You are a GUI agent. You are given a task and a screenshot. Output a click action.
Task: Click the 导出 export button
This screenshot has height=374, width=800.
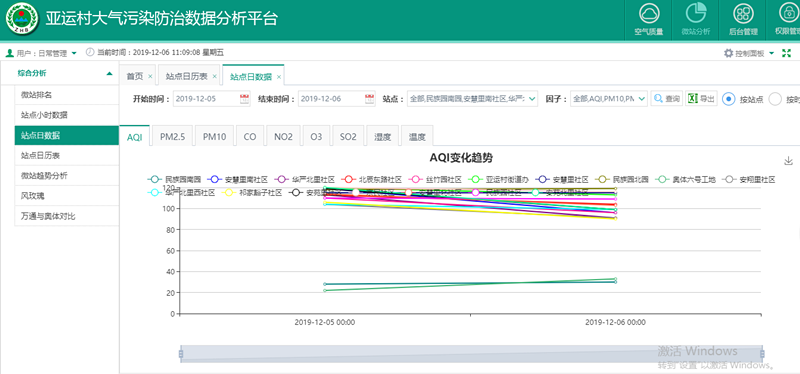pos(702,99)
